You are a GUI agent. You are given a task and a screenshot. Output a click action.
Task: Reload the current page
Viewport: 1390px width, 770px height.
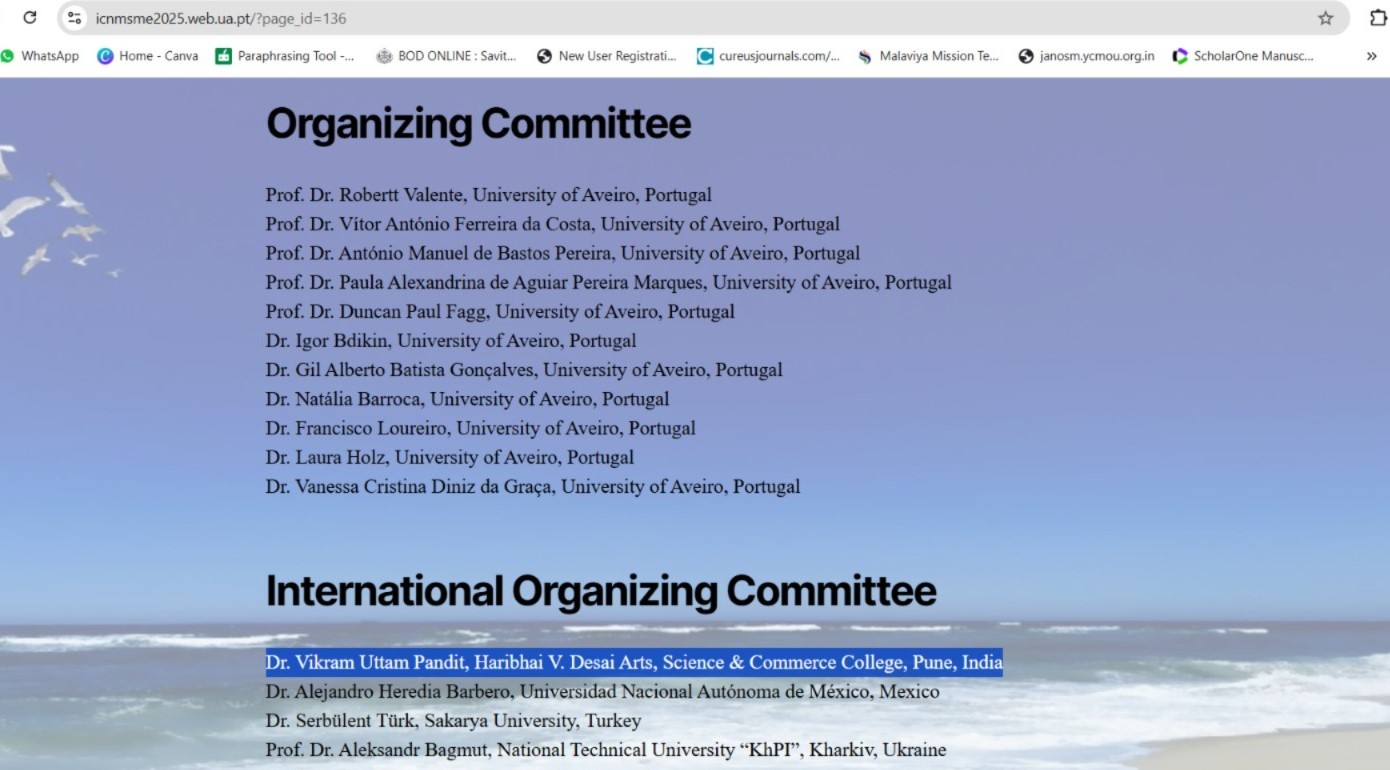(30, 18)
